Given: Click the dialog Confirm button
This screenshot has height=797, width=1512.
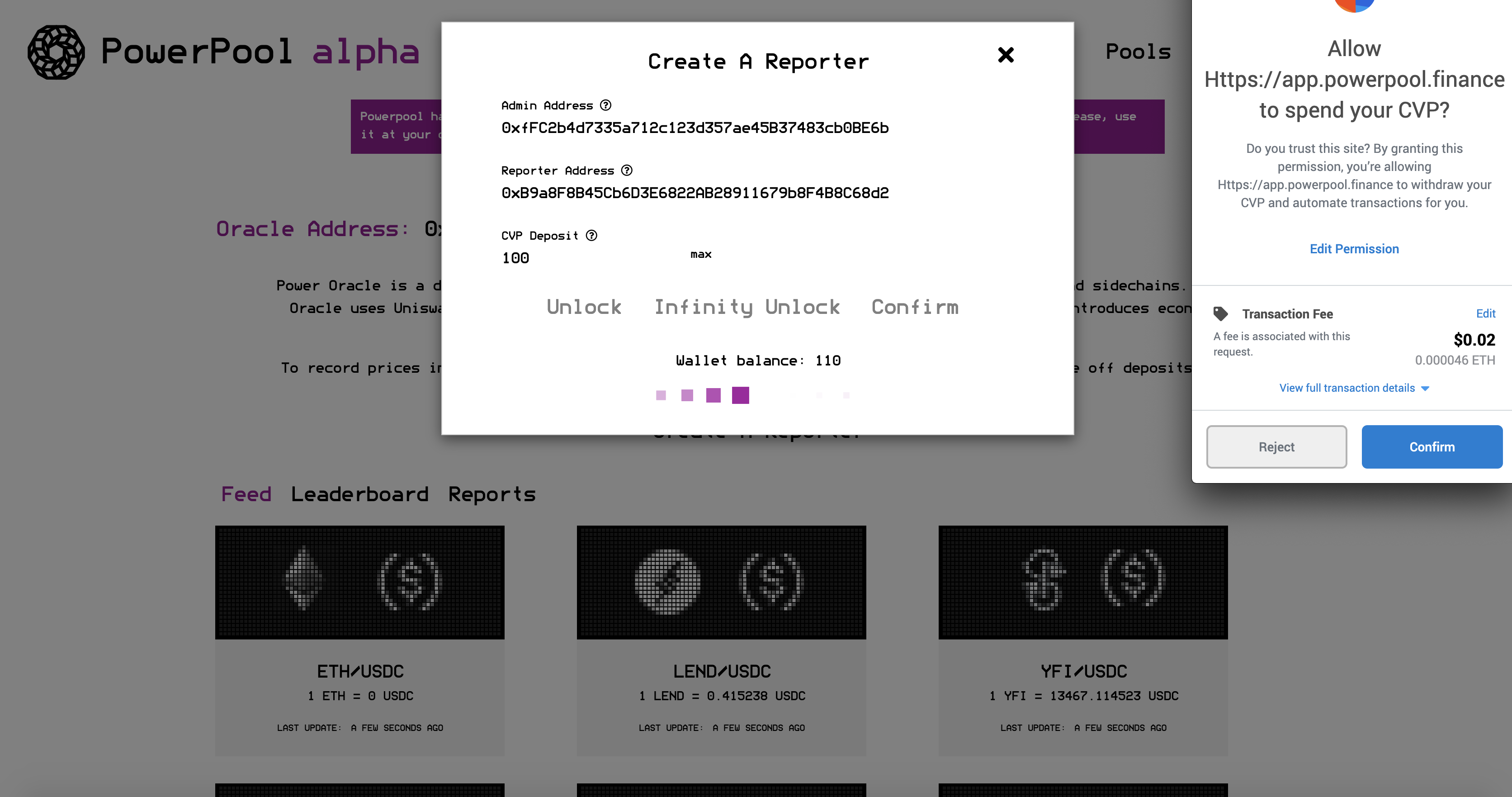Looking at the screenshot, I should [915, 307].
